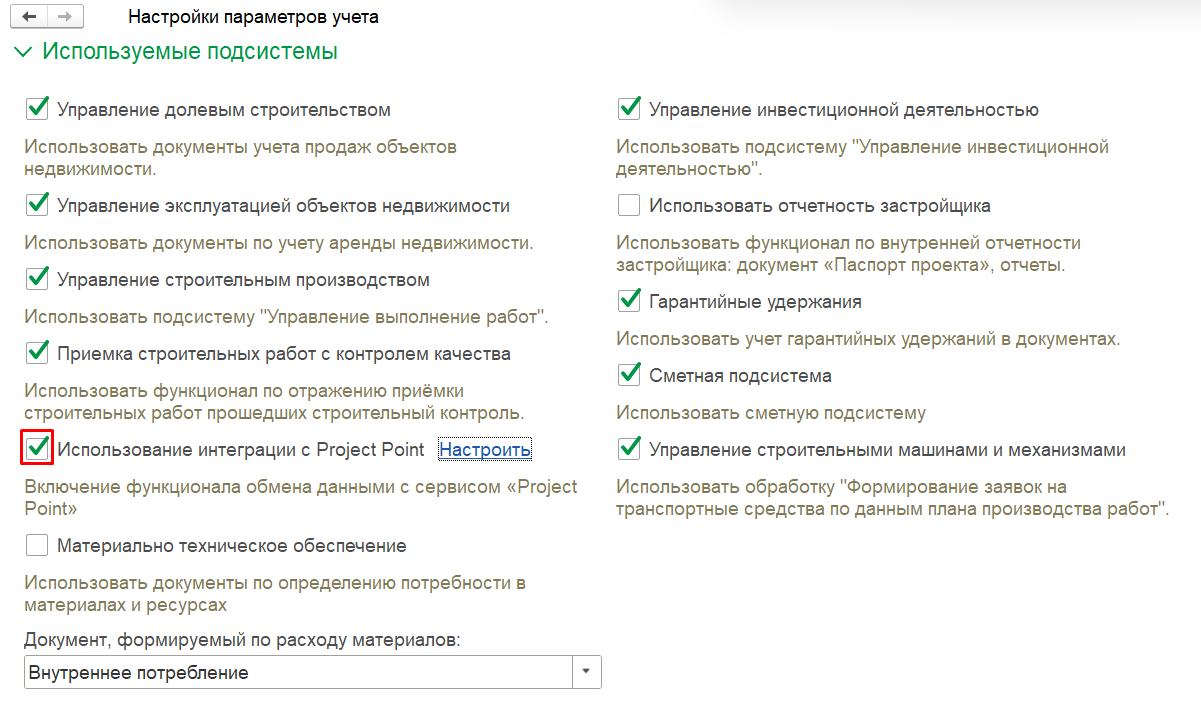Click the Внутреннее потребление input field
The height and width of the screenshot is (703, 1201).
pos(297,672)
